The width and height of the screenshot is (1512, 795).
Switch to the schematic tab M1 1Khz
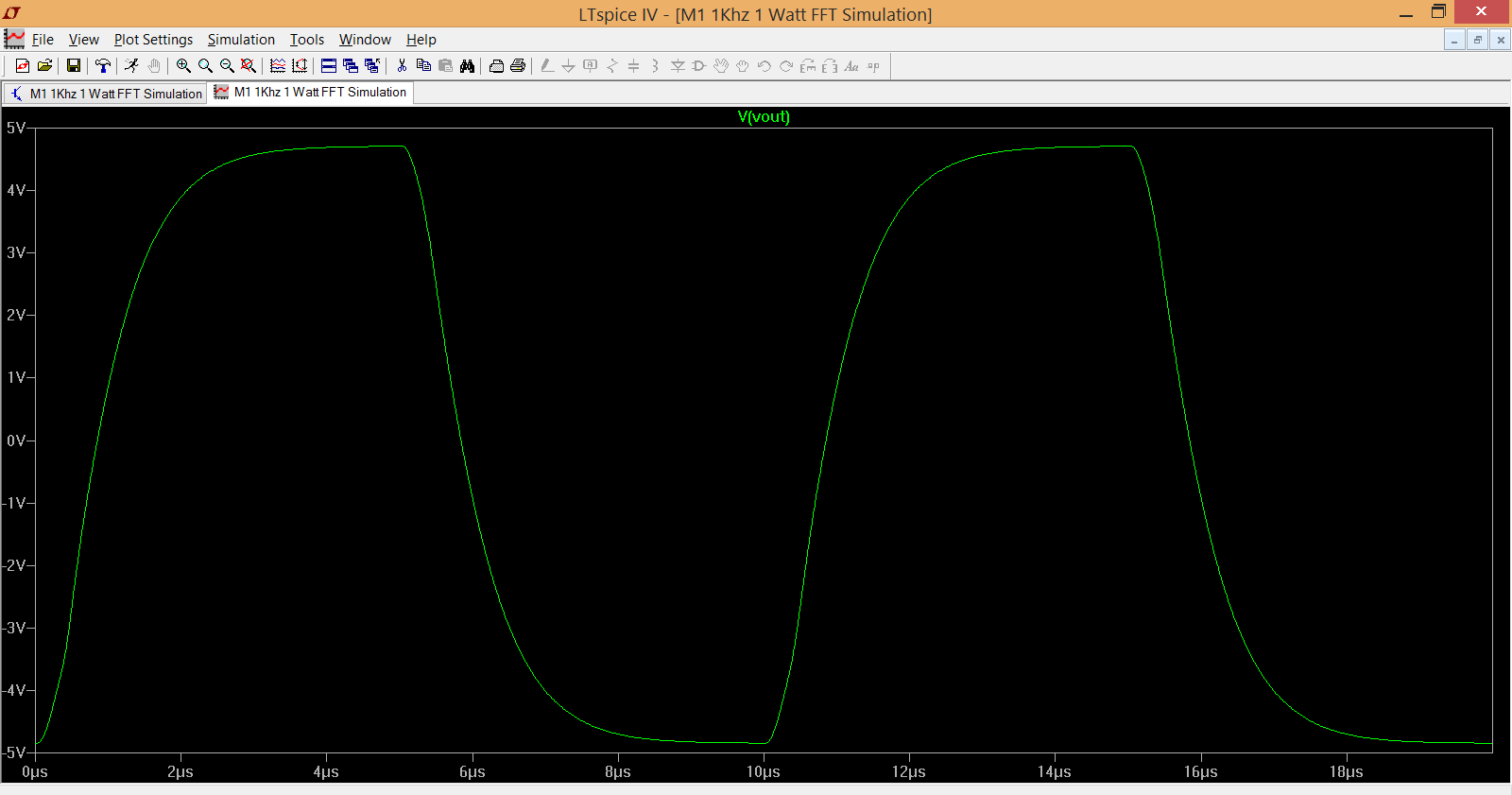[x=105, y=94]
